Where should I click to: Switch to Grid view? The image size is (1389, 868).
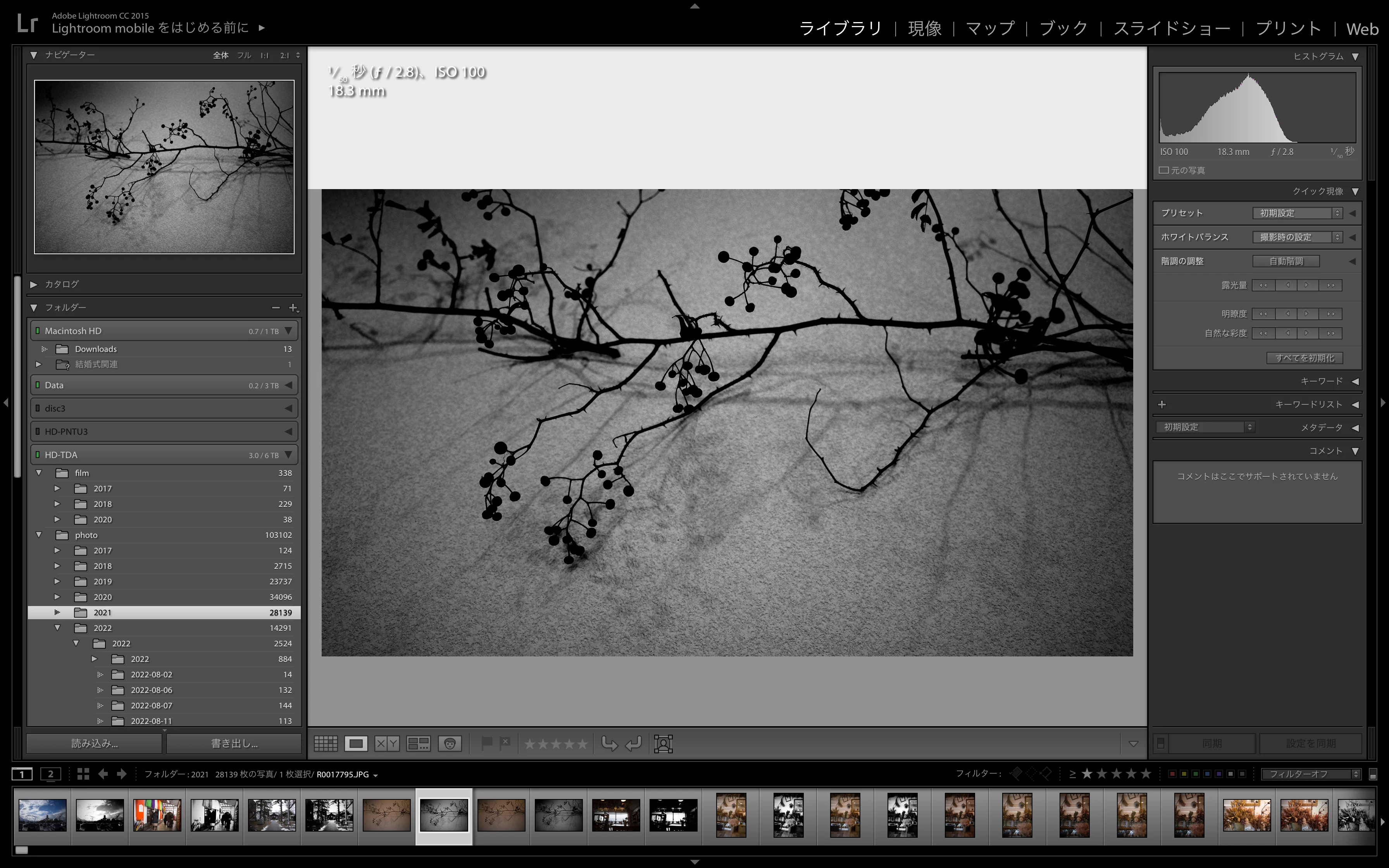(x=326, y=744)
